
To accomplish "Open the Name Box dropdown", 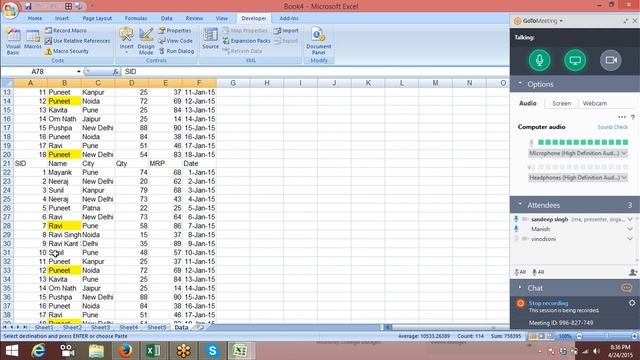I will 79,71.
